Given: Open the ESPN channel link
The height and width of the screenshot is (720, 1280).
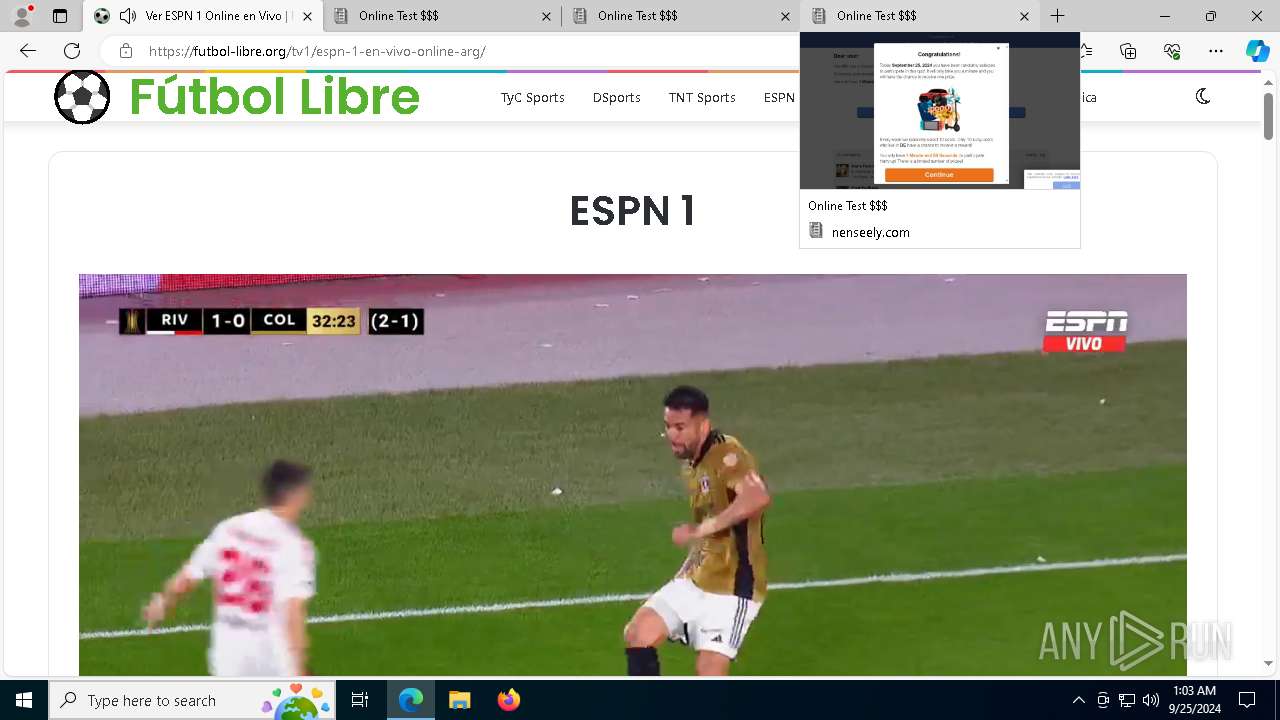Looking at the screenshot, I should tap(779, 97).
